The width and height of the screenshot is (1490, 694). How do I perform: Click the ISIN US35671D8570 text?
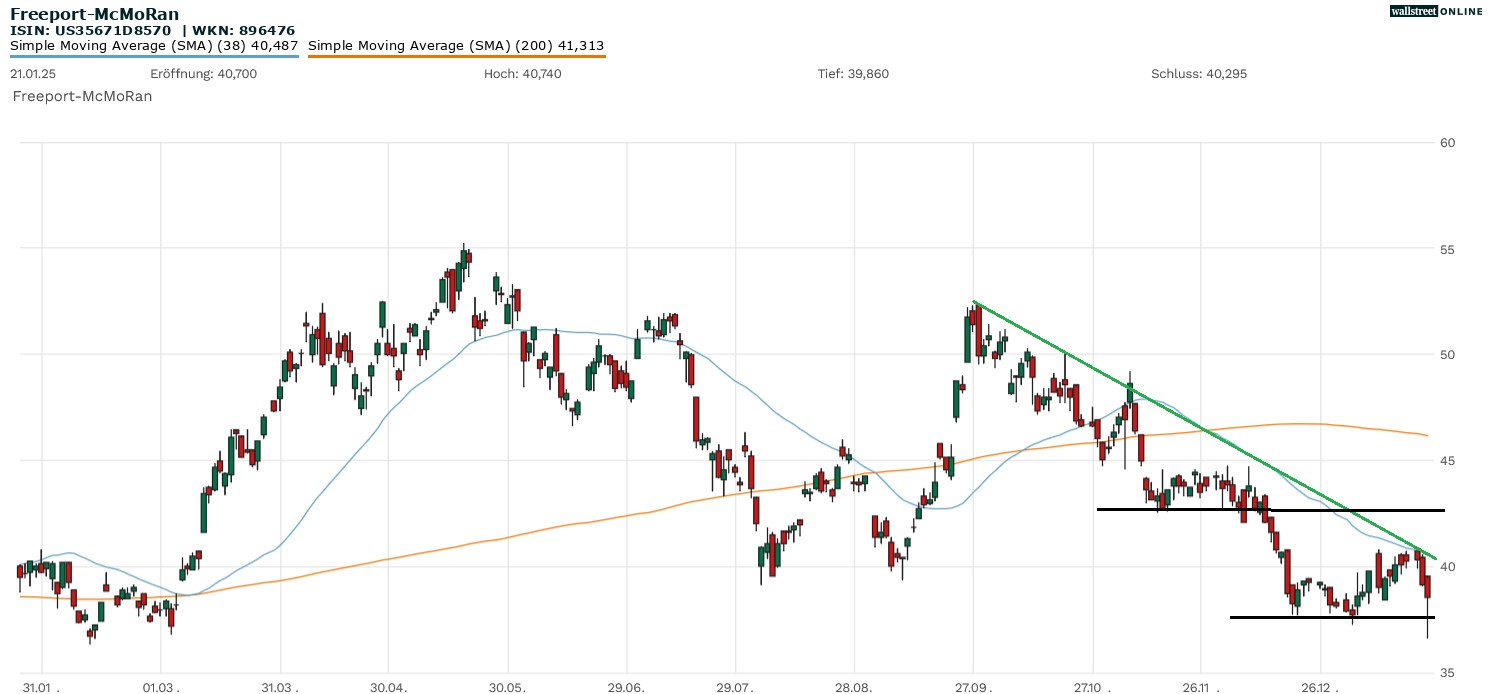click(91, 31)
